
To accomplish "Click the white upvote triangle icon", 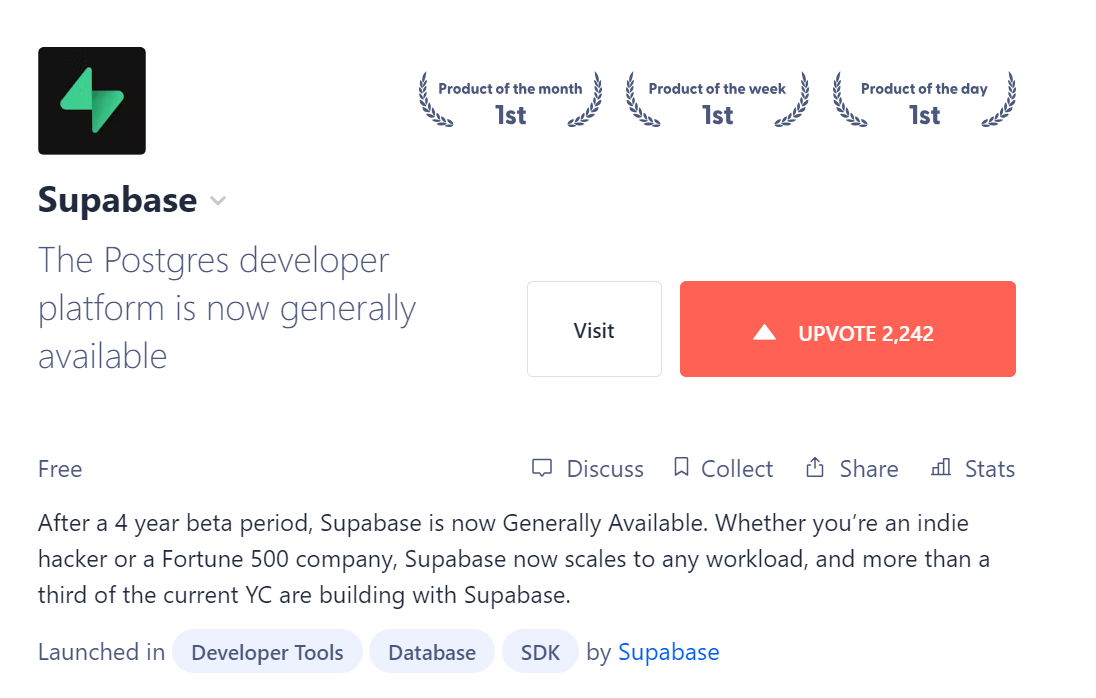I will (x=765, y=332).
